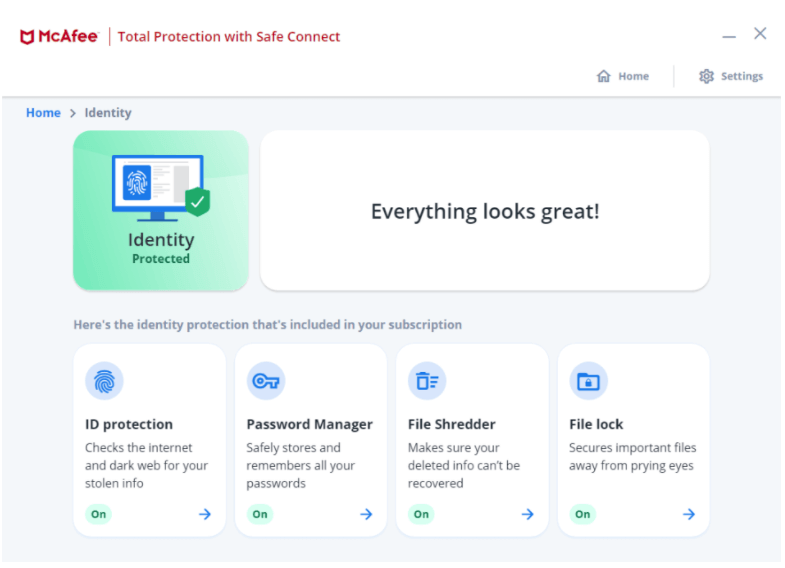Click the Identity monitor illustration with checkmark
Image resolution: width=785 pixels, height=568 pixels.
tap(161, 188)
